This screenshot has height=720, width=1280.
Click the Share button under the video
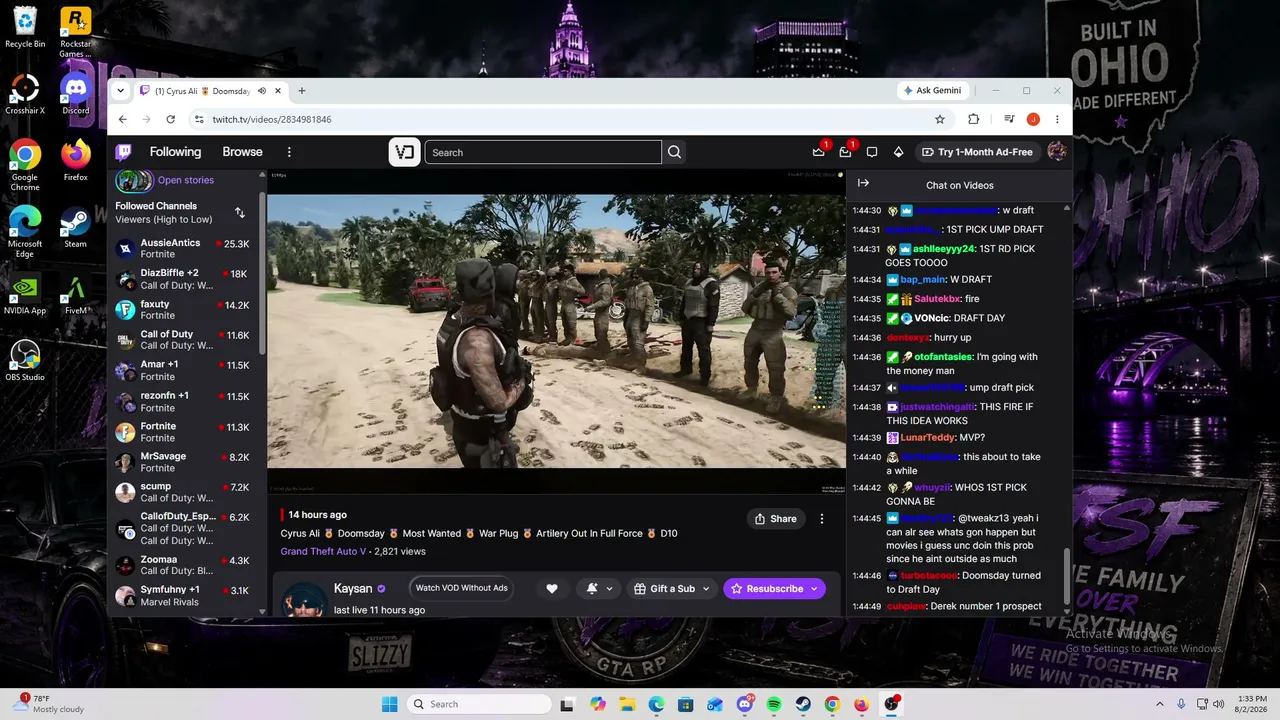click(x=776, y=519)
